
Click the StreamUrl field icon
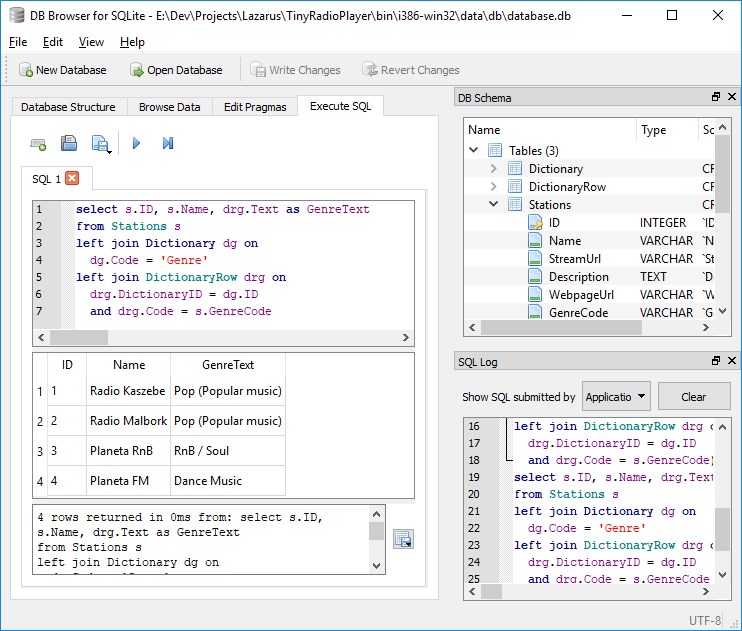tap(535, 258)
